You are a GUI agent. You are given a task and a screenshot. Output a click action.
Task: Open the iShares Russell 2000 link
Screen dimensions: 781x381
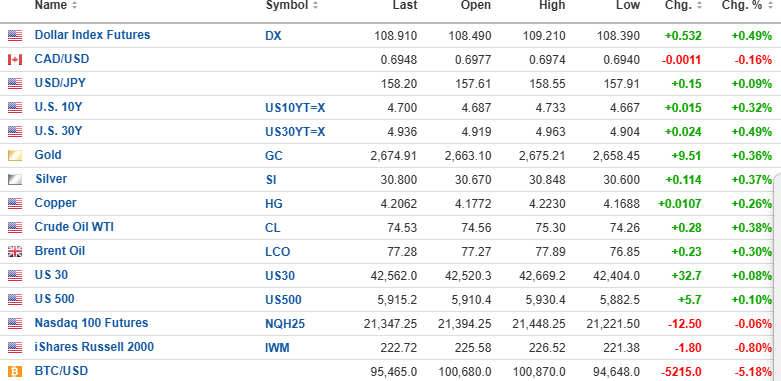pyautogui.click(x=94, y=347)
